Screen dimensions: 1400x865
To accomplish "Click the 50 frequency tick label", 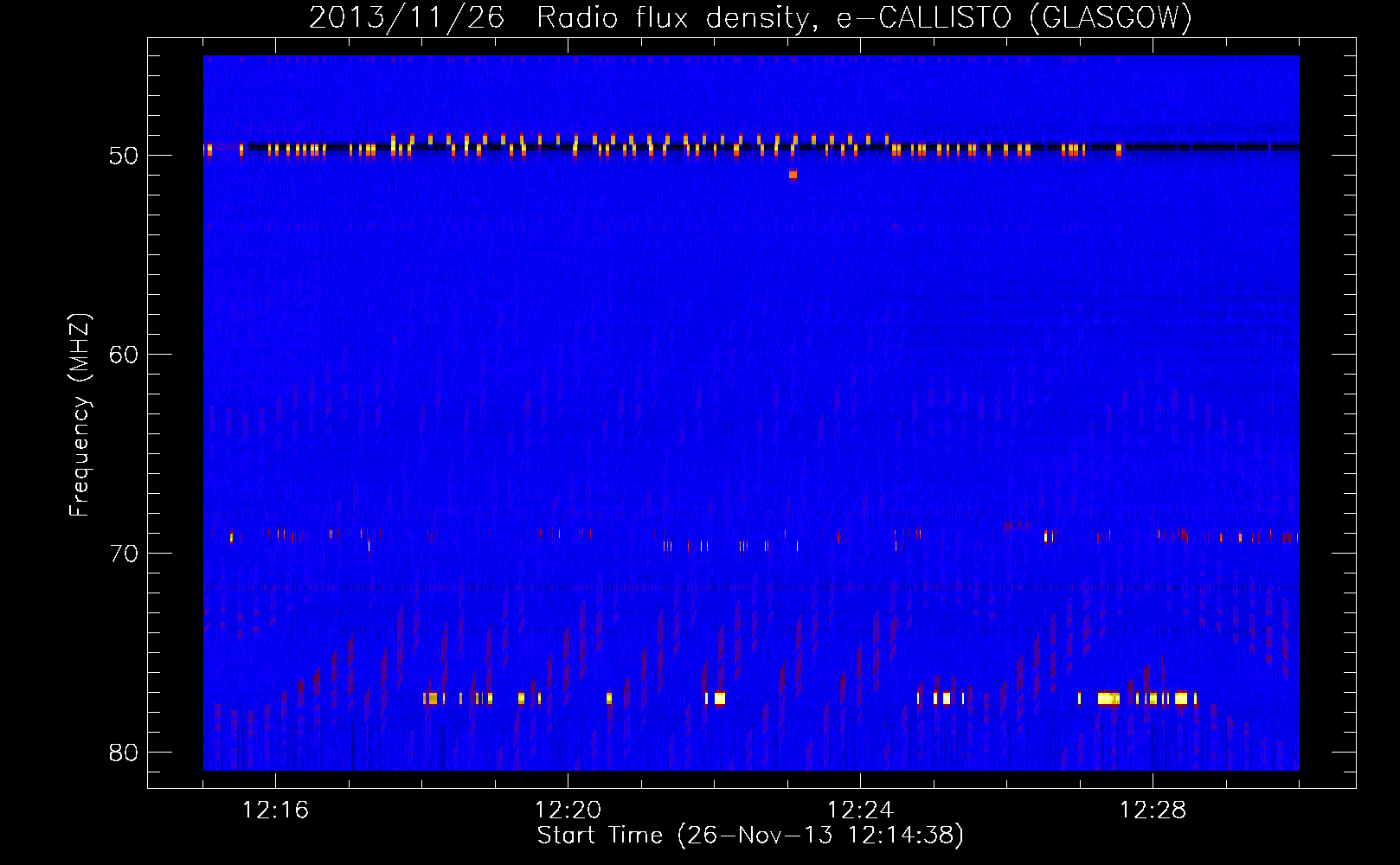I will (124, 156).
